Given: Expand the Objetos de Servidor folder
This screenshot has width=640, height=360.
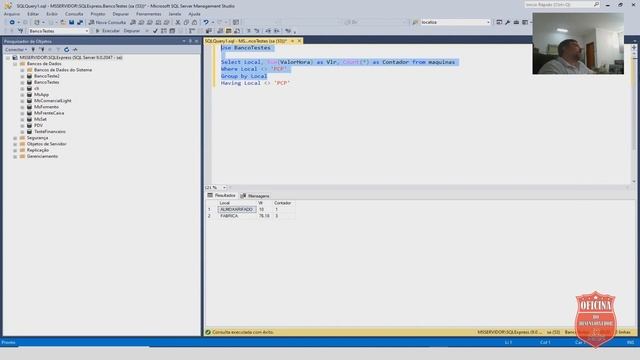Looking at the screenshot, I should click(15, 144).
